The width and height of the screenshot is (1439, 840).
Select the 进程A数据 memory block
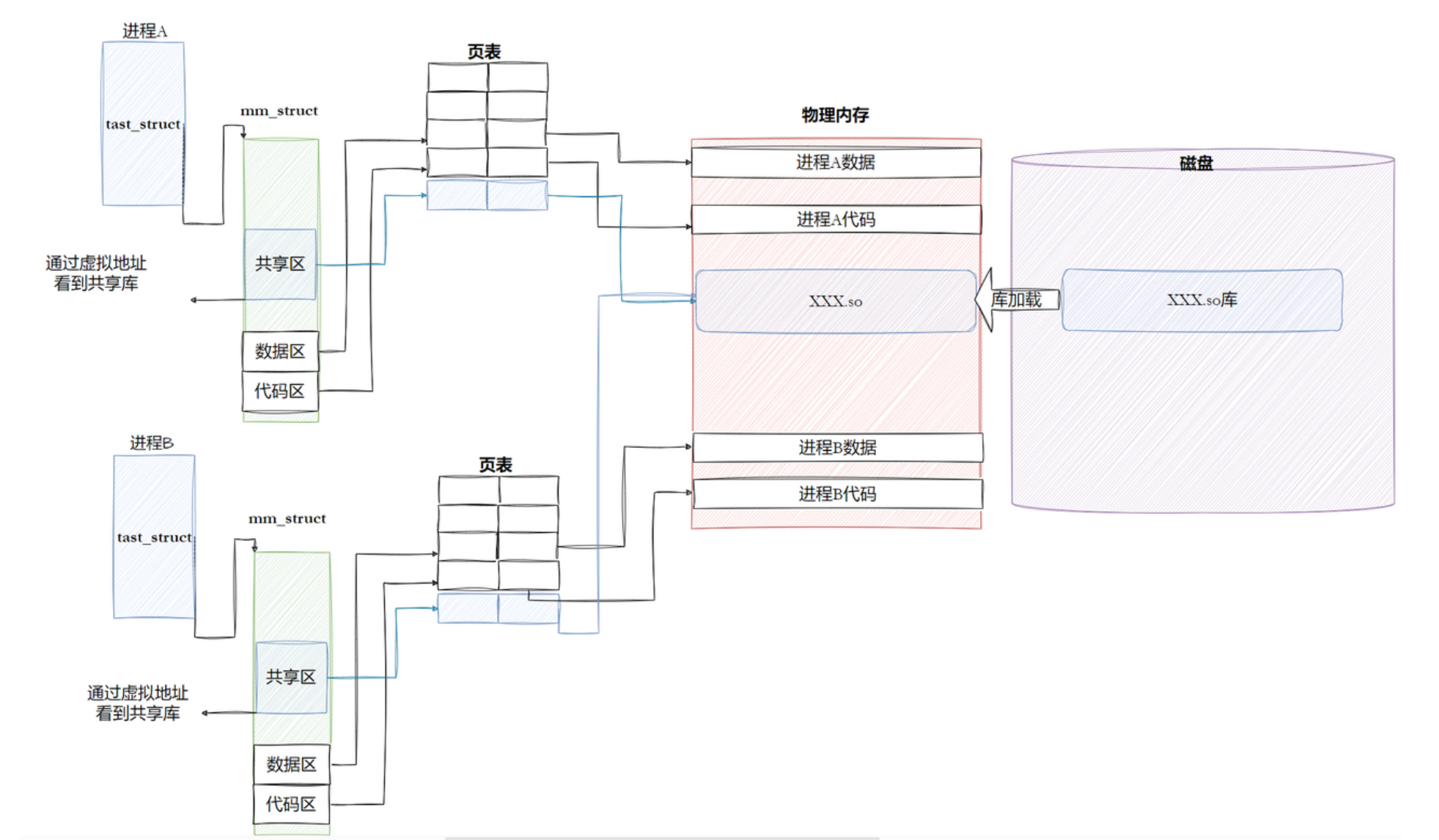(x=836, y=162)
